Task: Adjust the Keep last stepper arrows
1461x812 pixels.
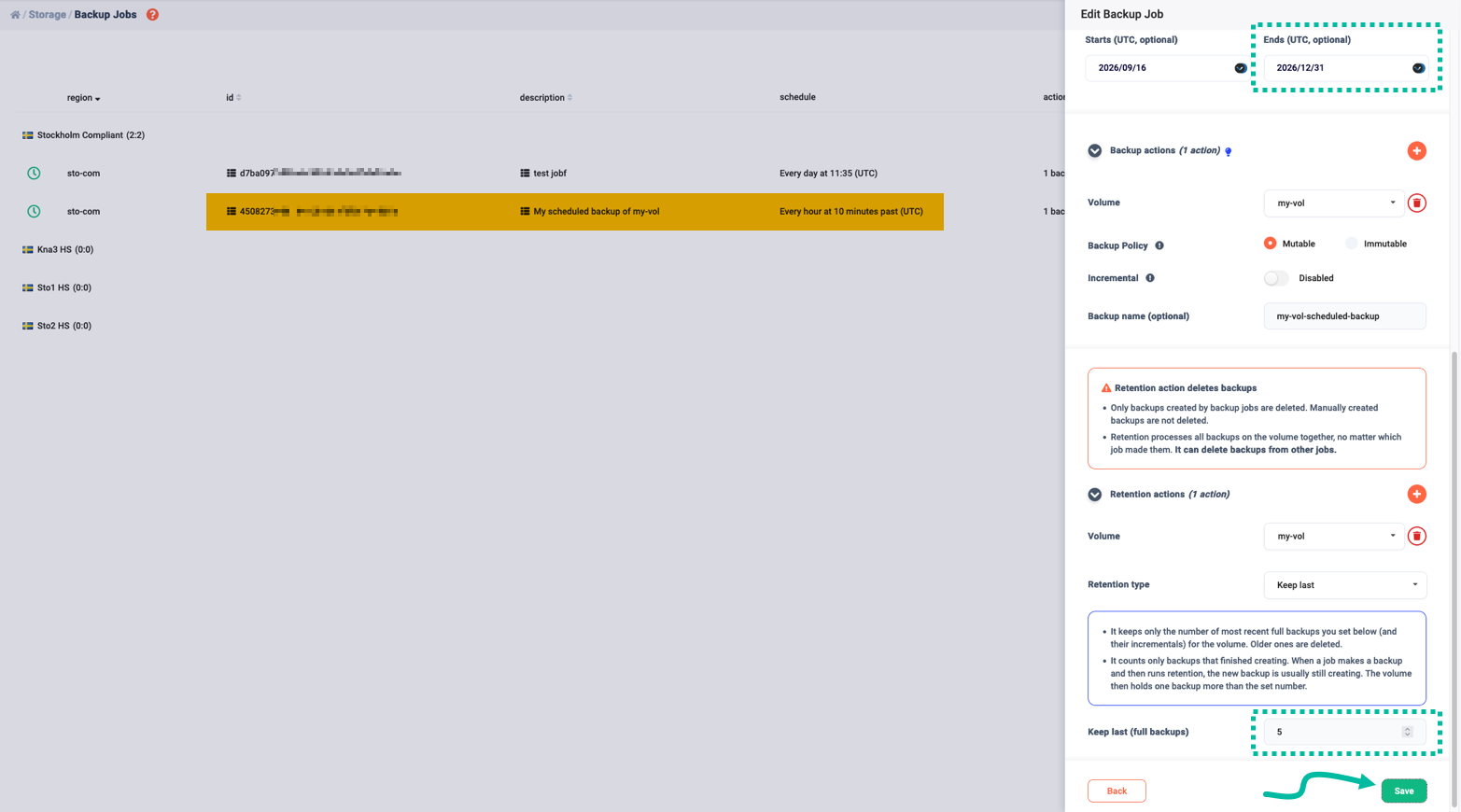Action: [1407, 733]
